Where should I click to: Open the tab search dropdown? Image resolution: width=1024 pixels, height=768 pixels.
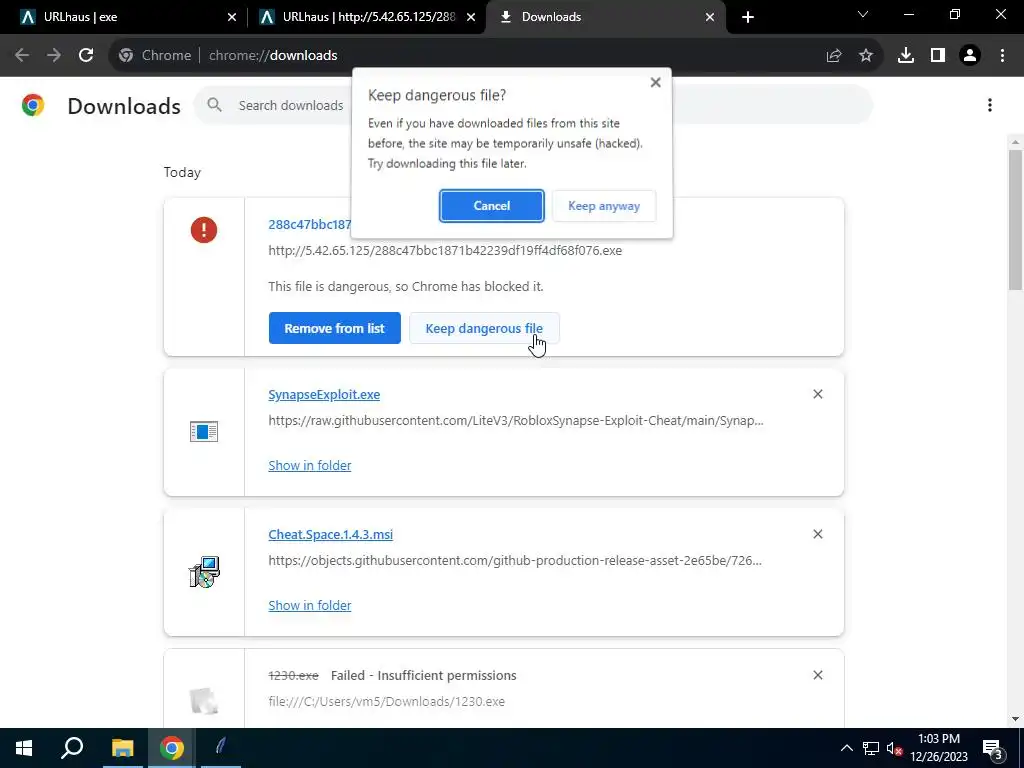(863, 14)
